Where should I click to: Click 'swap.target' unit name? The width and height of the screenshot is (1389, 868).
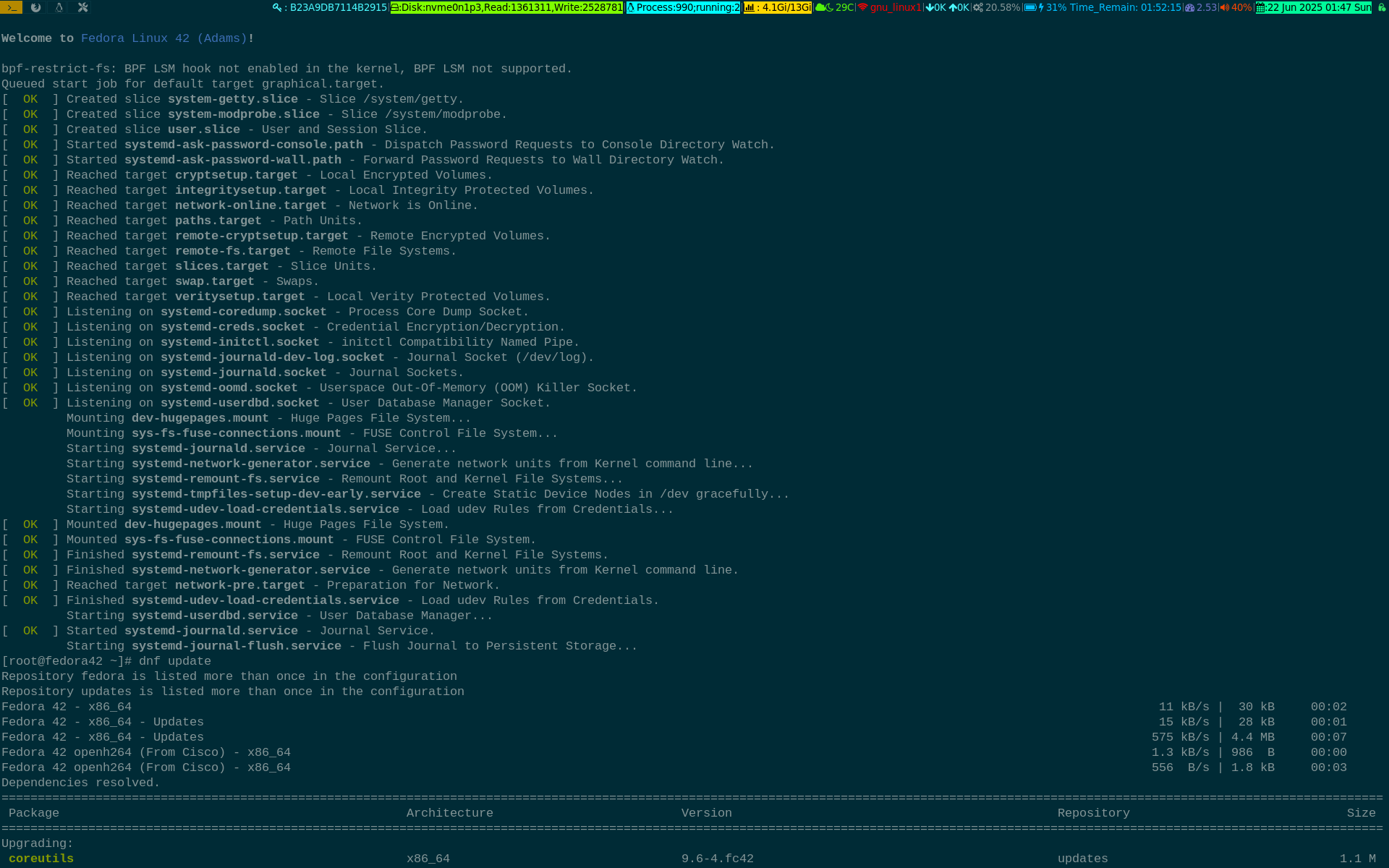pyautogui.click(x=215, y=281)
